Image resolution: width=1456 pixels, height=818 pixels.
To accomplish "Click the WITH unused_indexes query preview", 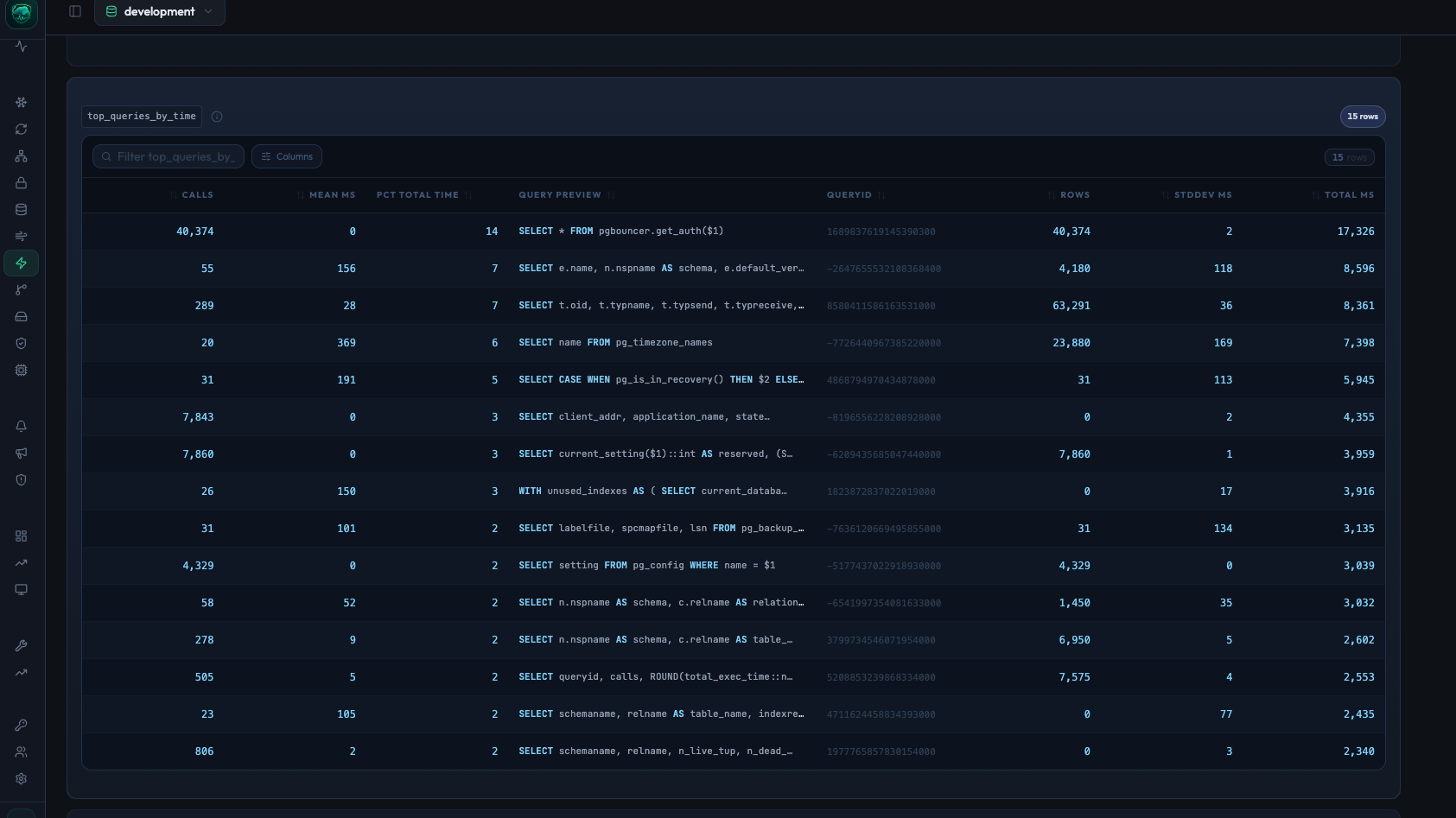I will (x=652, y=491).
